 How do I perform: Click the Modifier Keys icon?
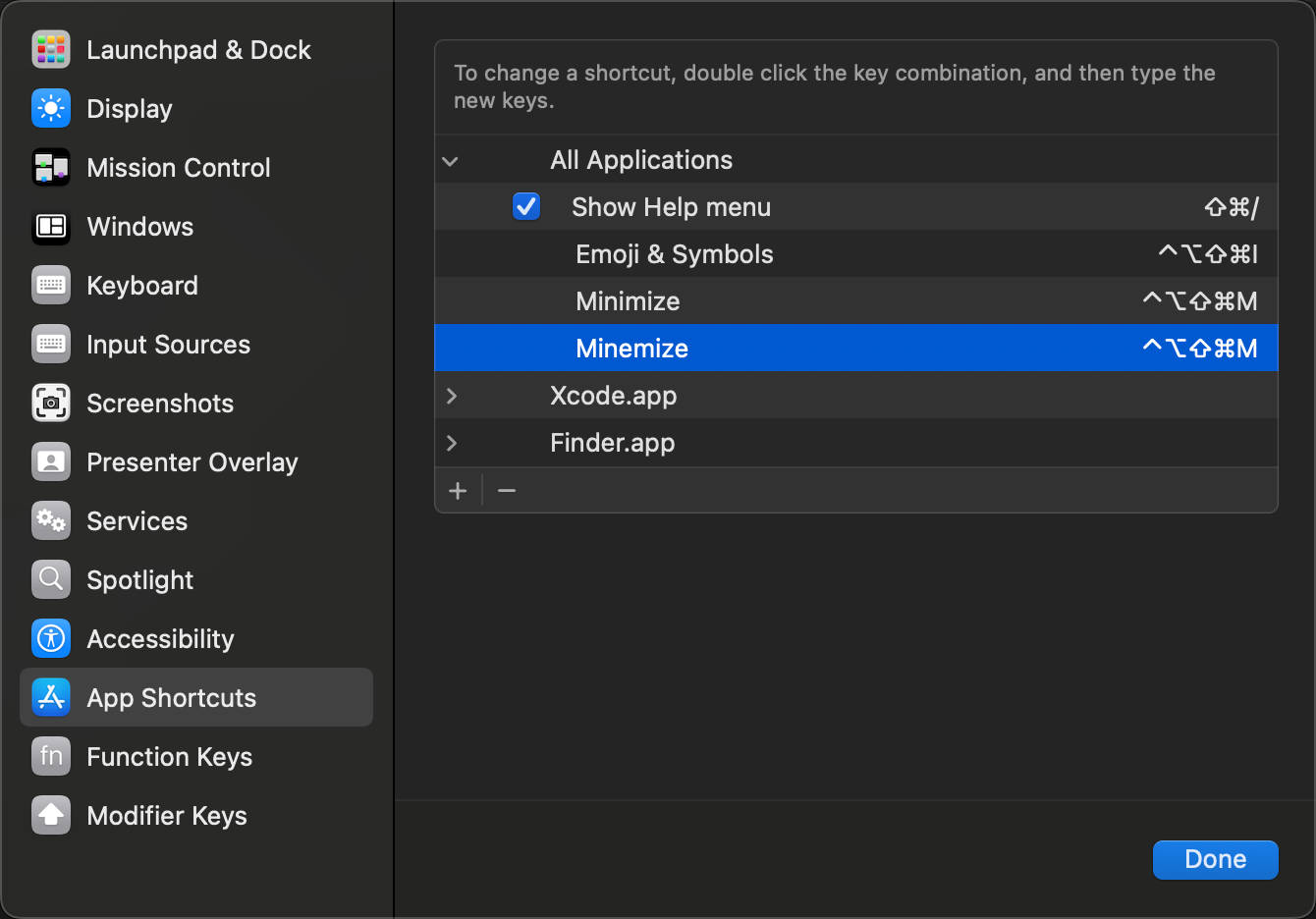[51, 816]
